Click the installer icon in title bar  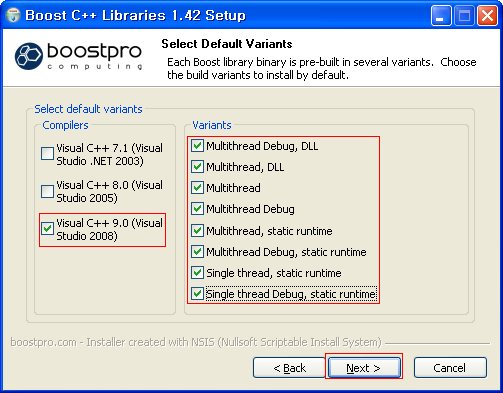point(13,15)
